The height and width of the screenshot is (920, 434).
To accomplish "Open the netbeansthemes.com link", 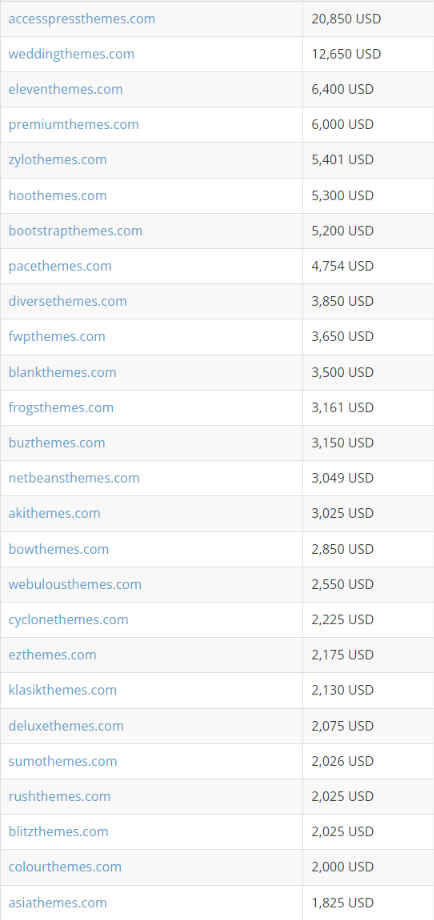I will (74, 478).
